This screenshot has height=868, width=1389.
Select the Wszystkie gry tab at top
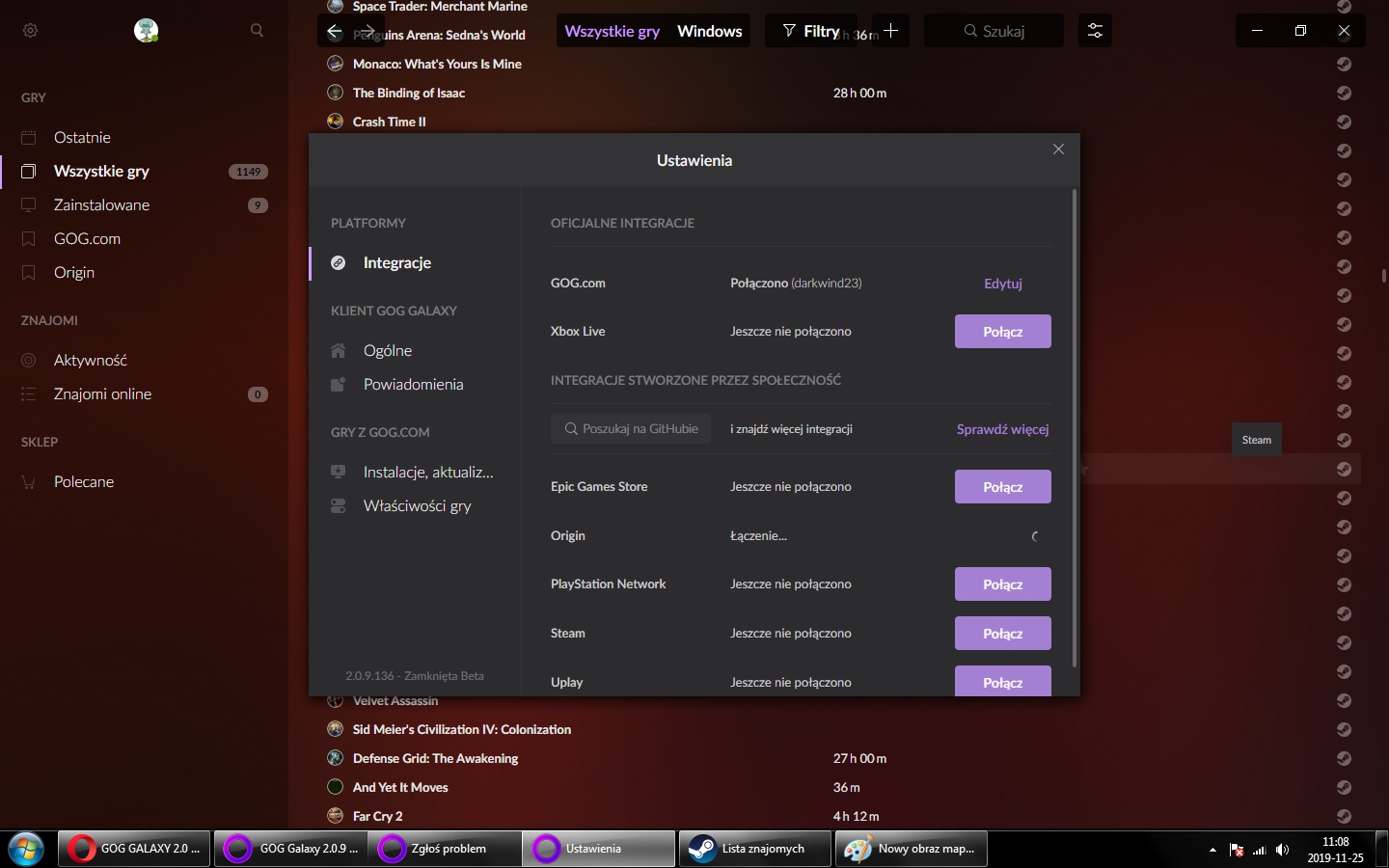point(613,31)
